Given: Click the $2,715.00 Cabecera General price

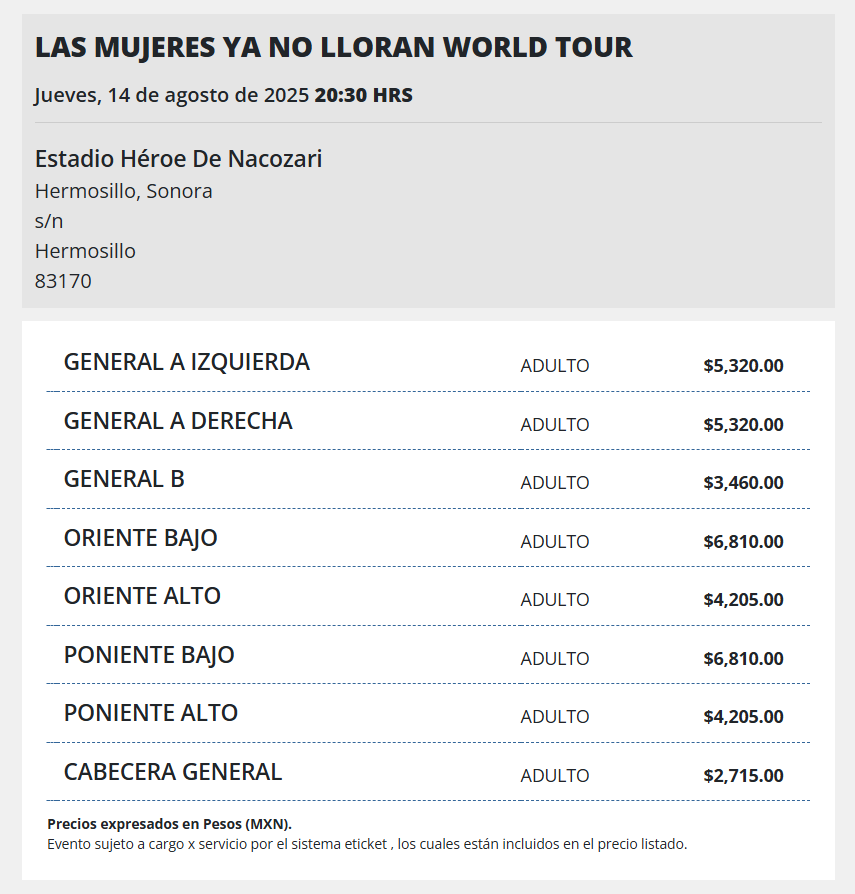Looking at the screenshot, I should 743,775.
